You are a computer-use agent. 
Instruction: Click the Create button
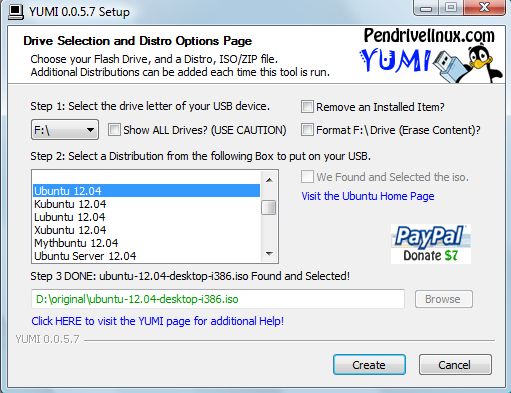tap(369, 365)
